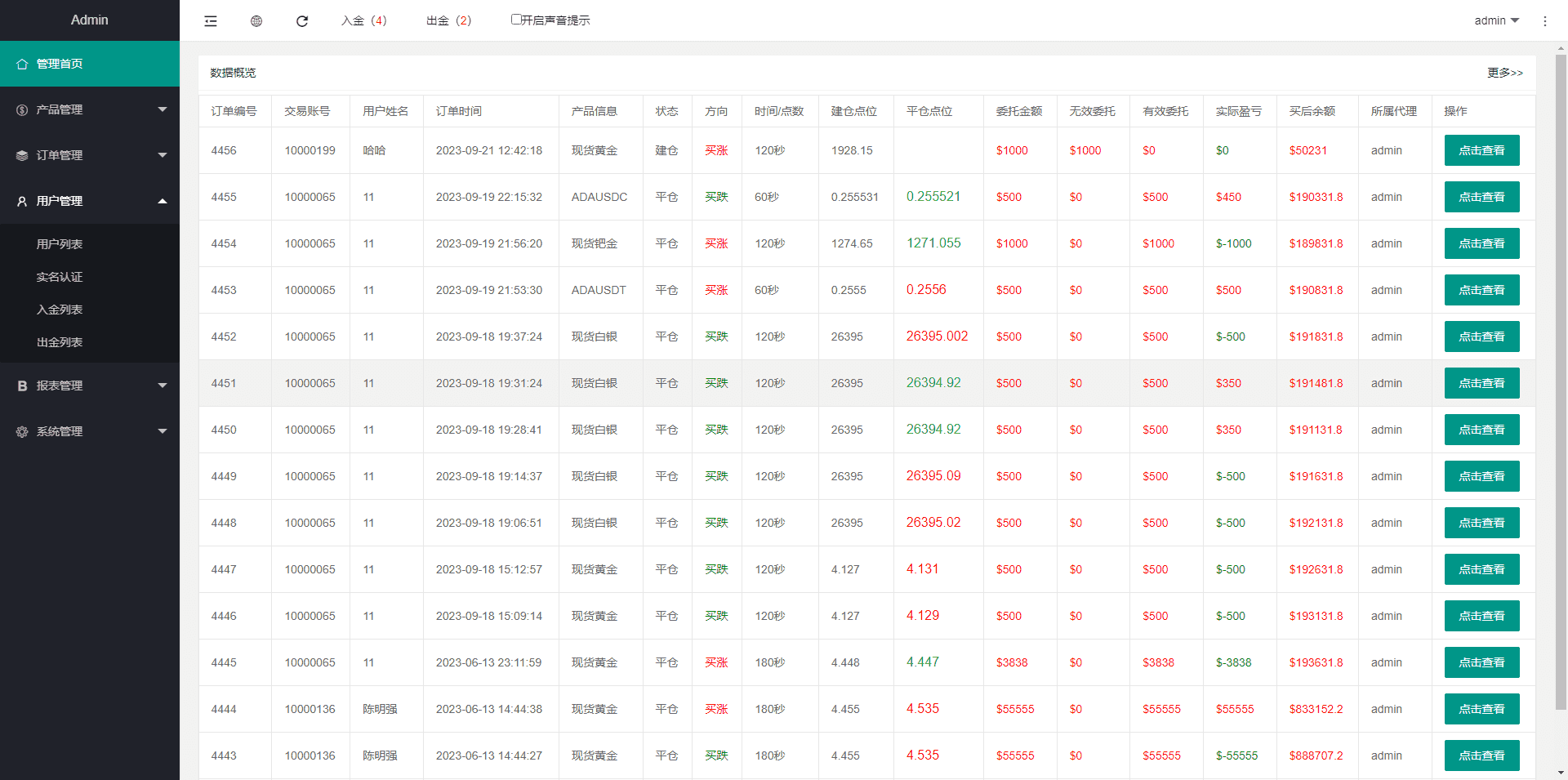Click the B icon beside 报表管理
The height and width of the screenshot is (780, 1568).
[x=22, y=386]
